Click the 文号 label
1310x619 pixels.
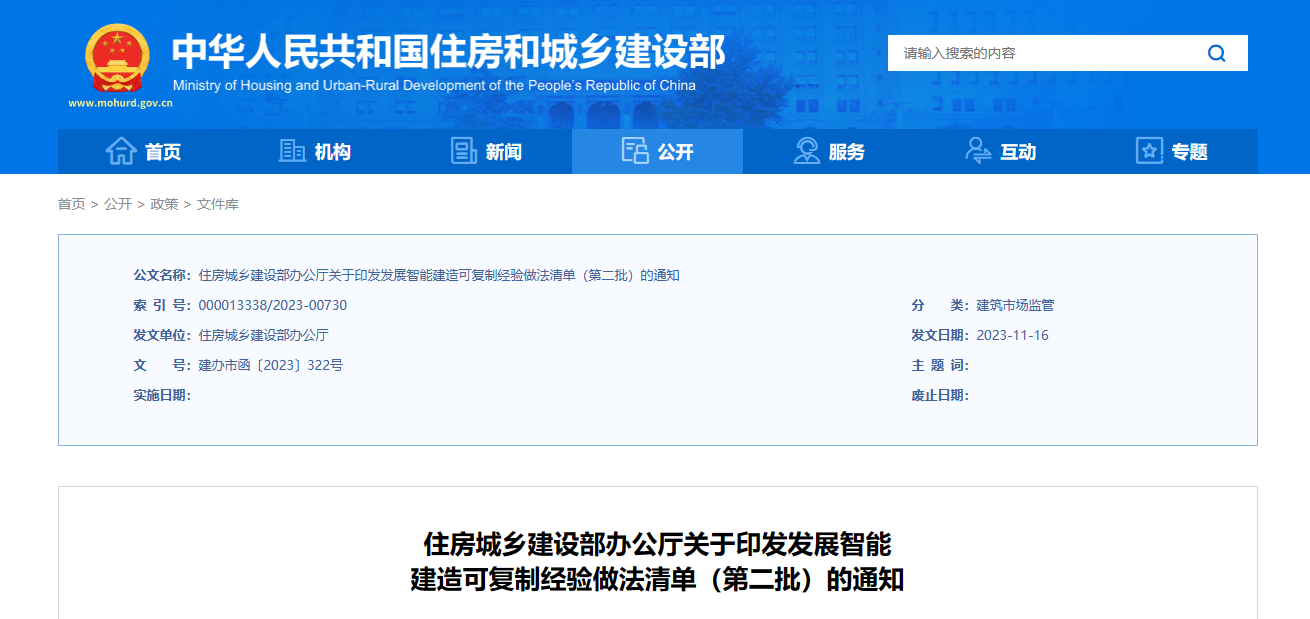(162, 365)
